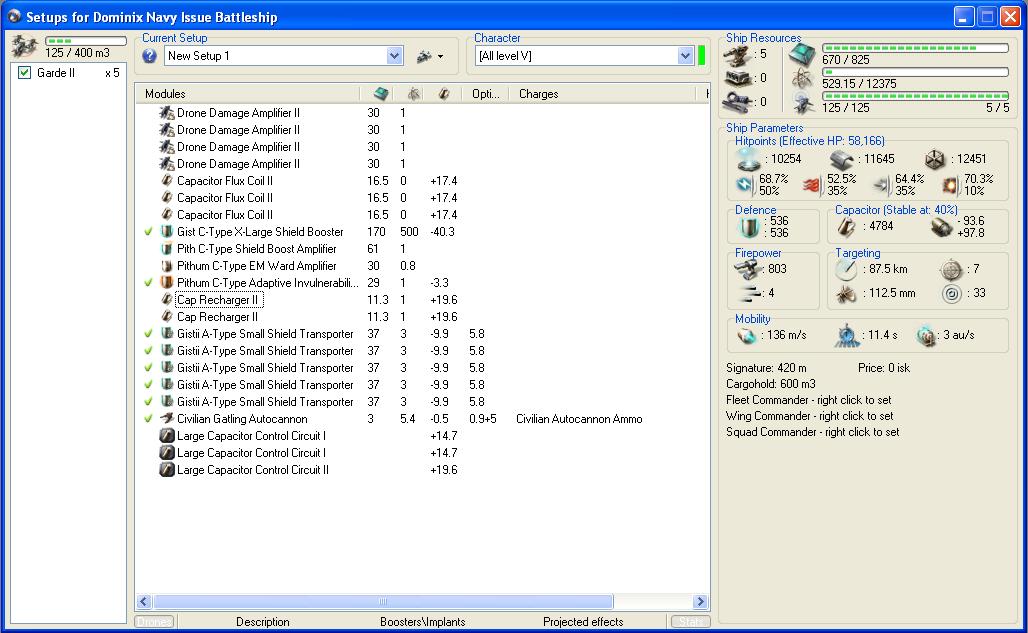This screenshot has width=1028, height=633.
Task: Open the Current Setup dropdown
Action: tap(394, 57)
